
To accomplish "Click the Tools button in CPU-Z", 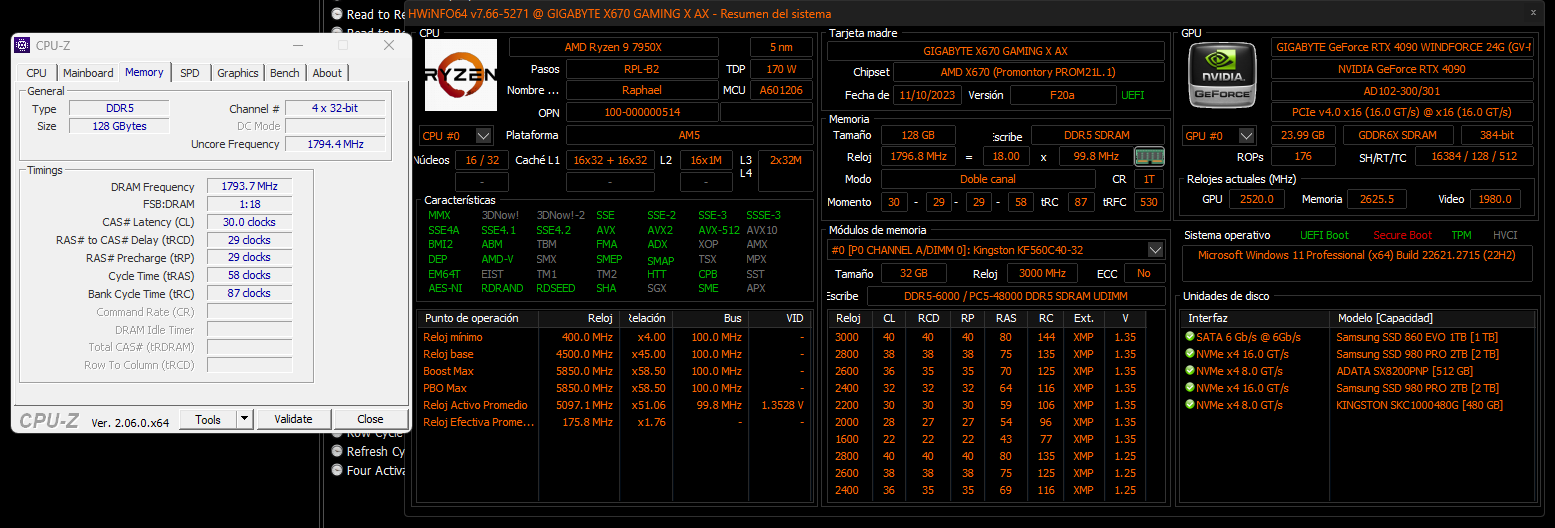I will click(x=208, y=419).
